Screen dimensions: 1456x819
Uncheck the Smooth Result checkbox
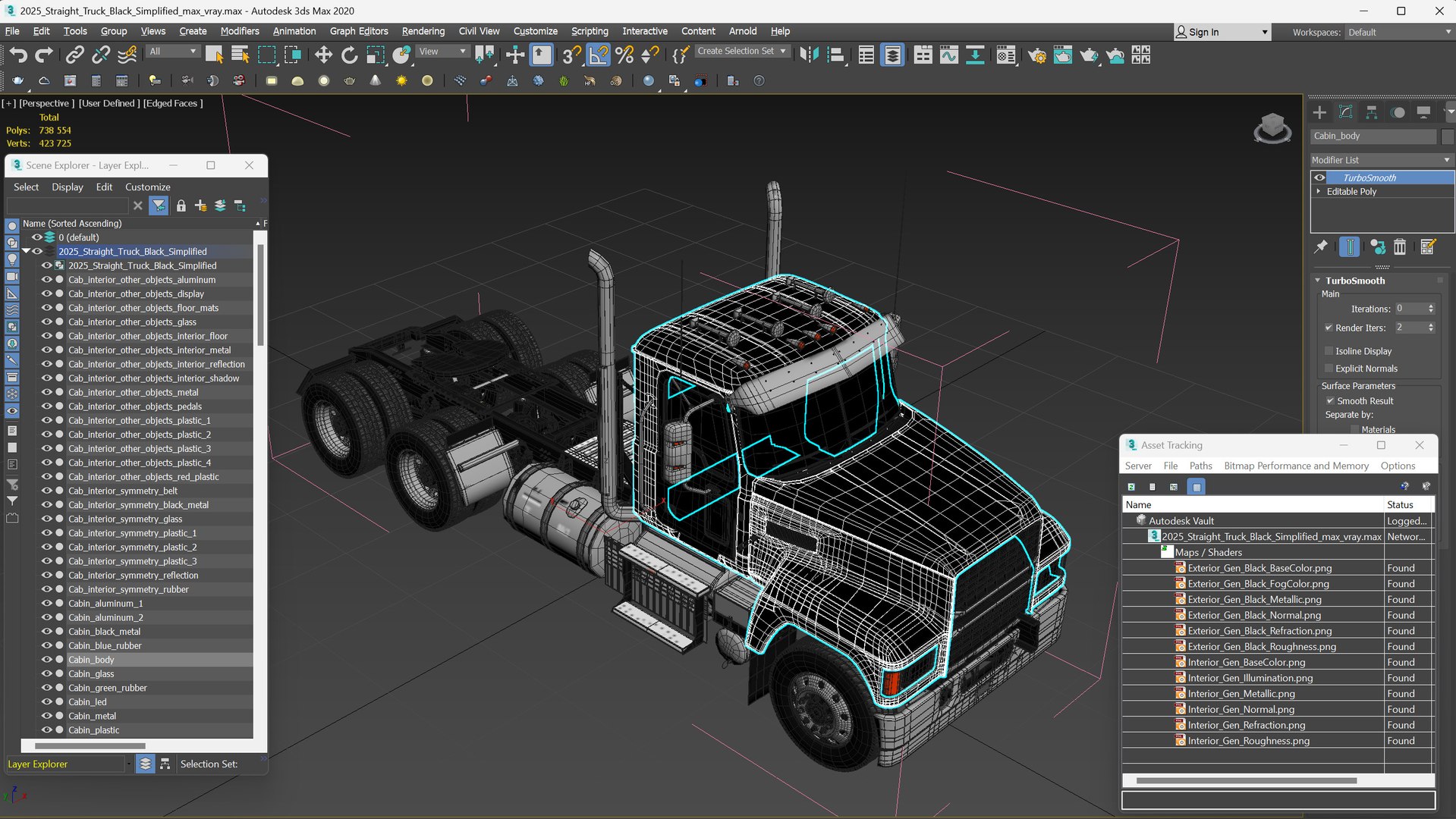(x=1330, y=401)
